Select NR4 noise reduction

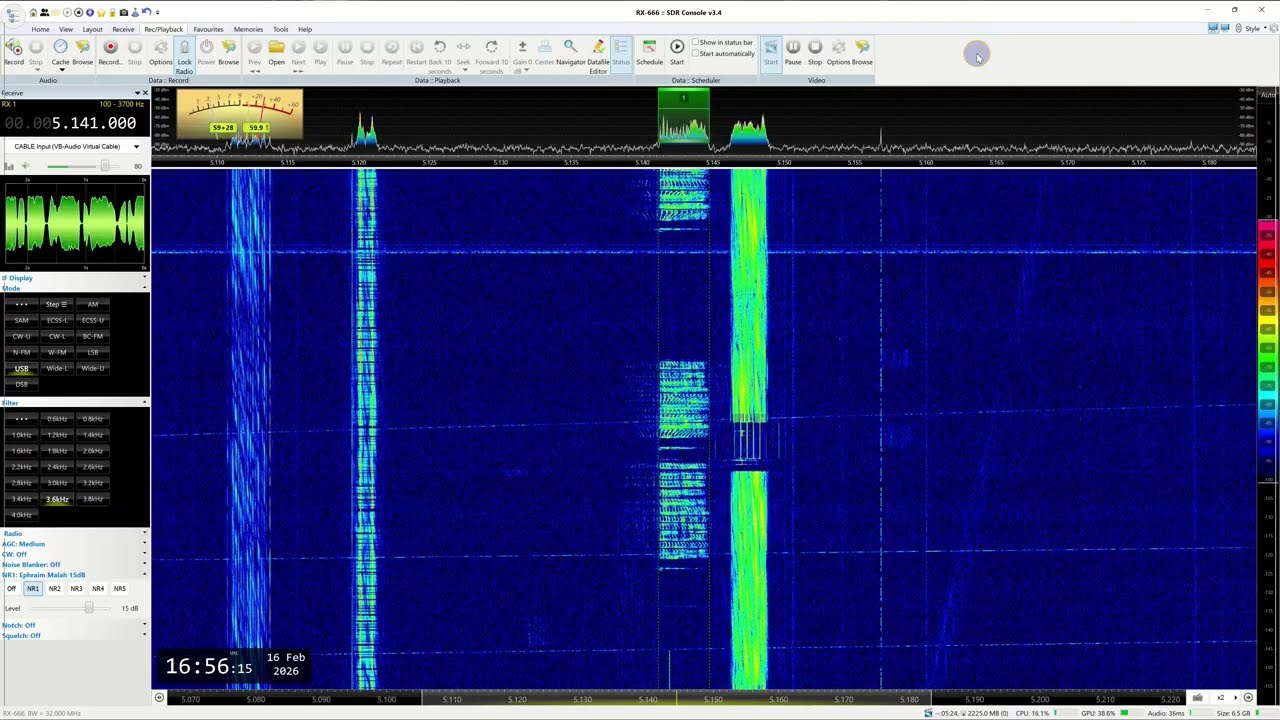click(x=98, y=589)
